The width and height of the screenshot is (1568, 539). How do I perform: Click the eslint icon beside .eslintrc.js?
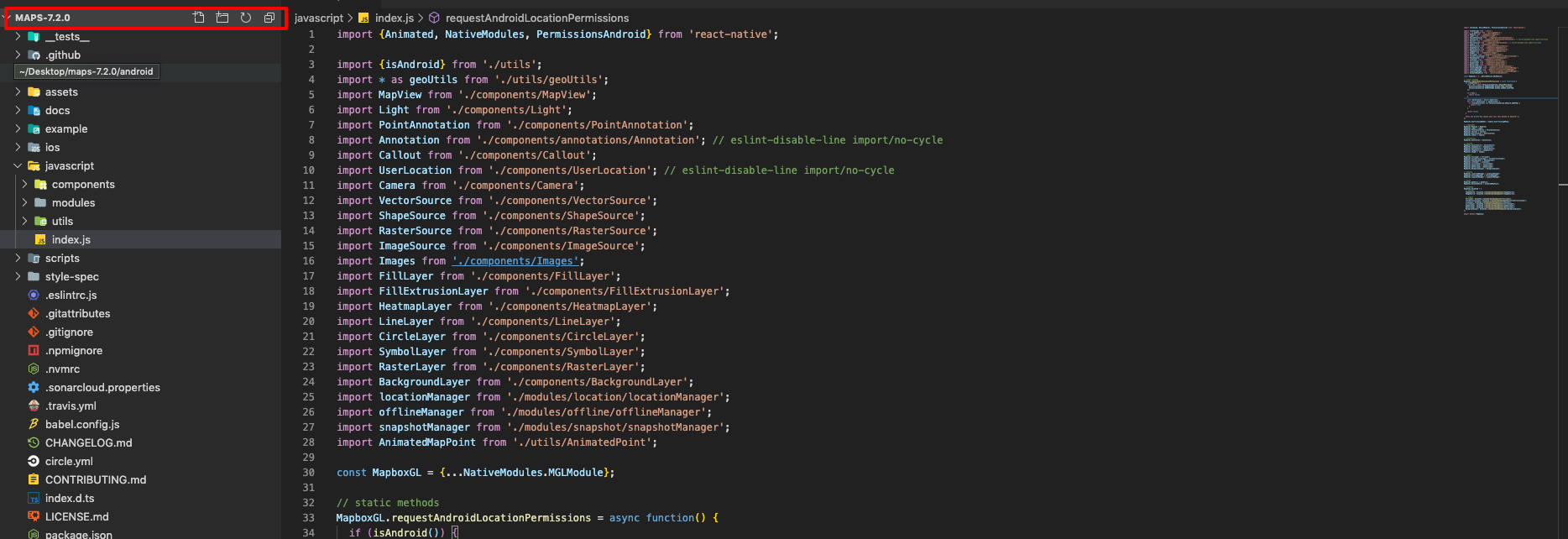click(34, 296)
